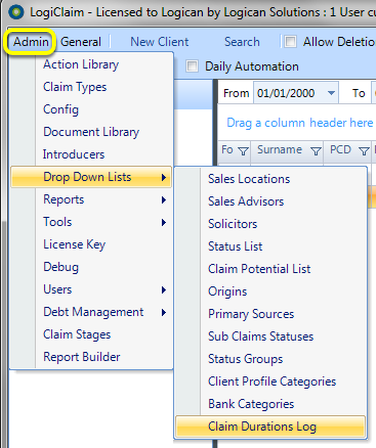This screenshot has height=448, width=376.
Task: Select Claim Types menu entry
Action: pos(91,87)
